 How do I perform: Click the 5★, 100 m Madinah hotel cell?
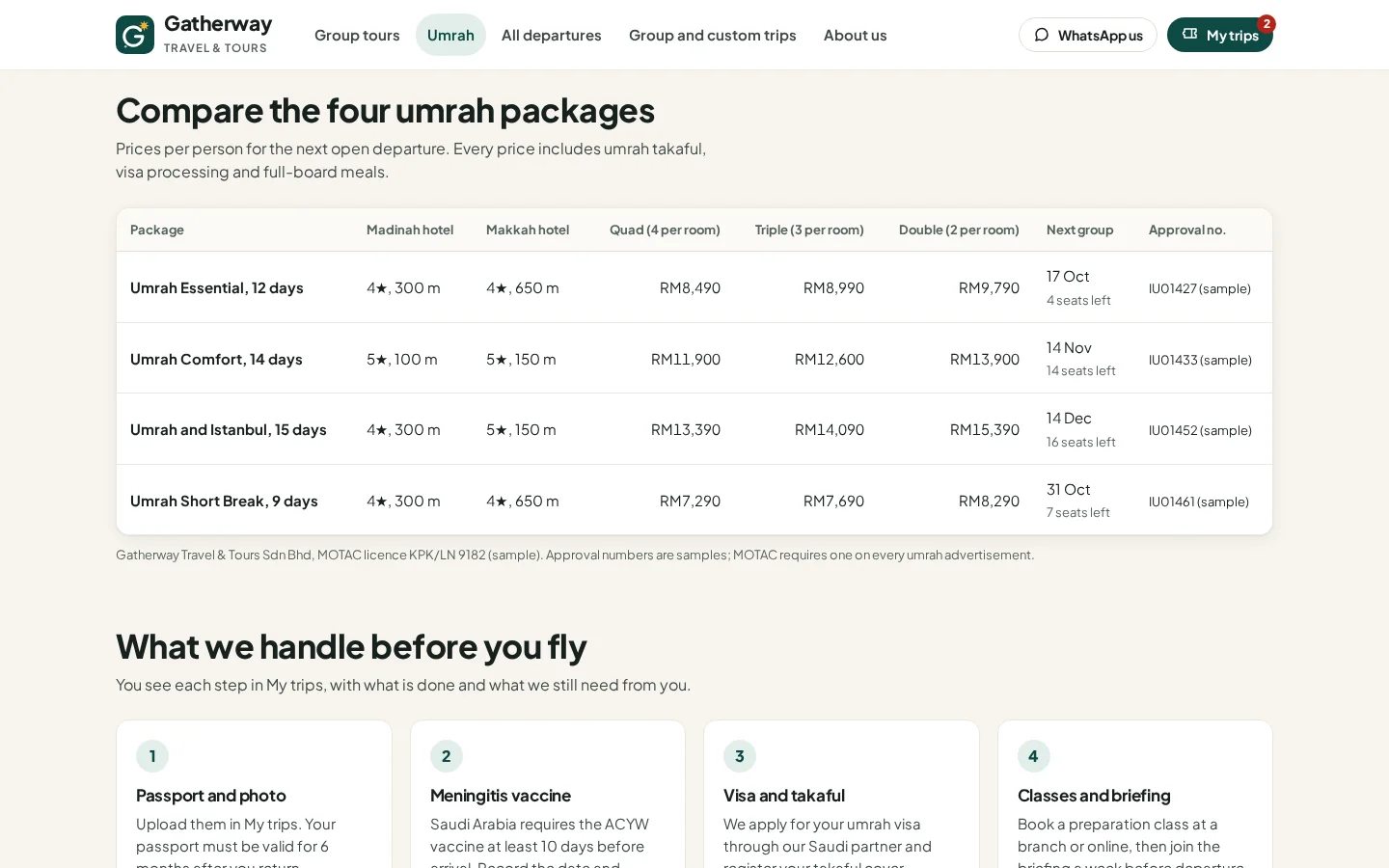coord(402,359)
